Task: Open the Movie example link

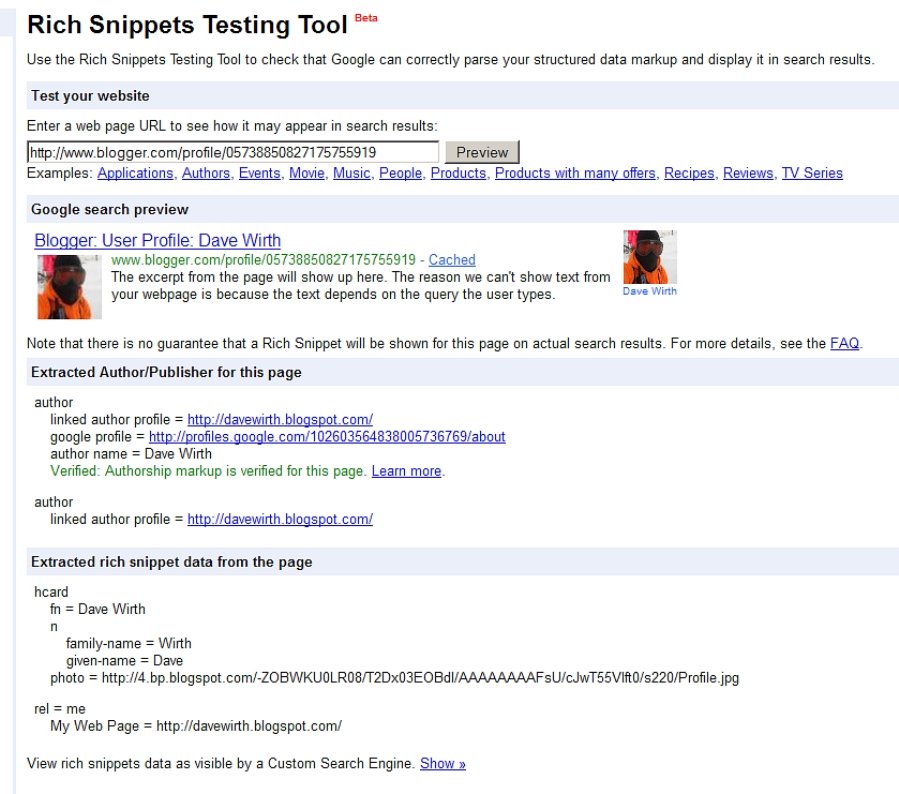Action: [x=307, y=173]
